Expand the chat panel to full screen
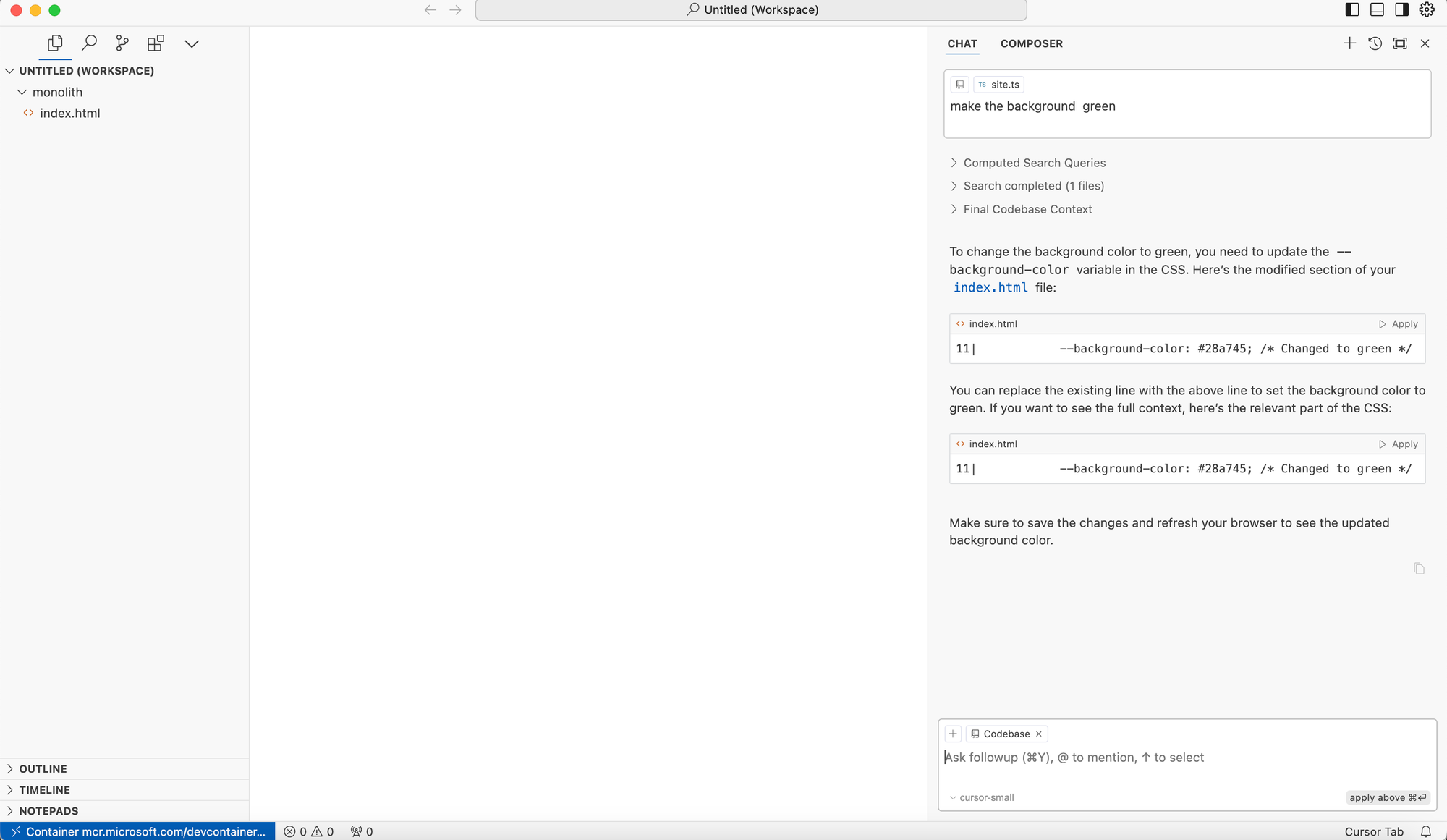This screenshot has width=1447, height=840. (x=1400, y=43)
